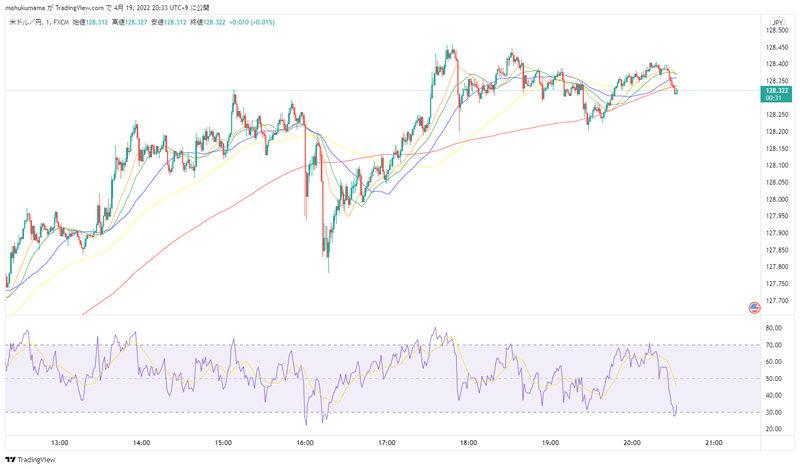Click the publisher name mohukumama
This screenshot has width=800, height=469.
coord(26,8)
